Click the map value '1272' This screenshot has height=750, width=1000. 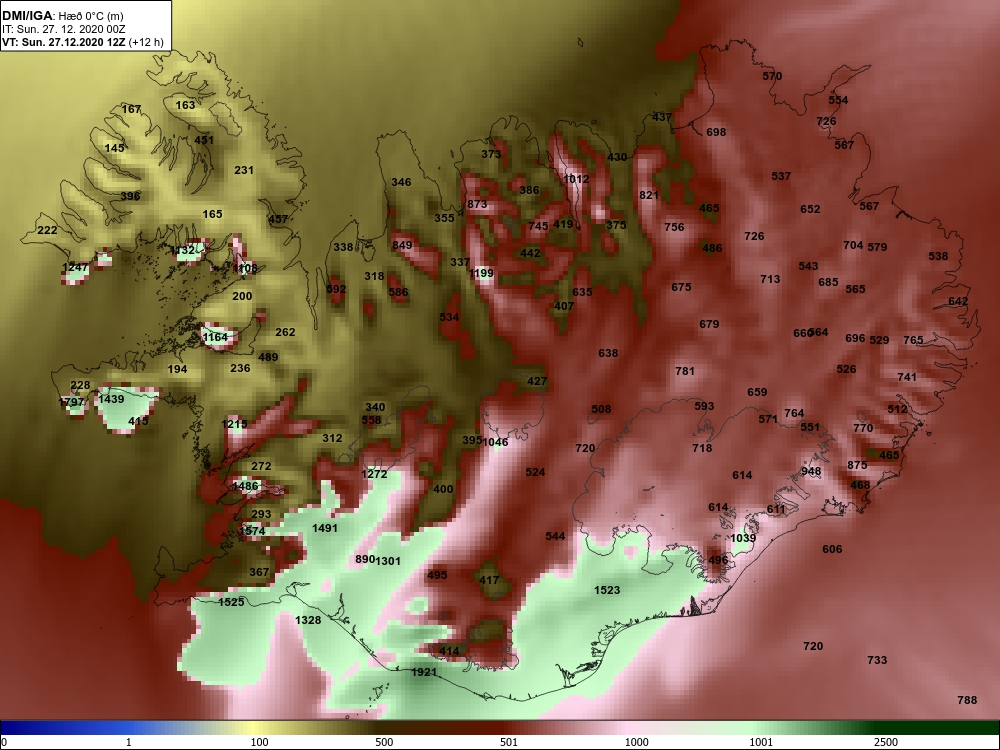tap(374, 474)
